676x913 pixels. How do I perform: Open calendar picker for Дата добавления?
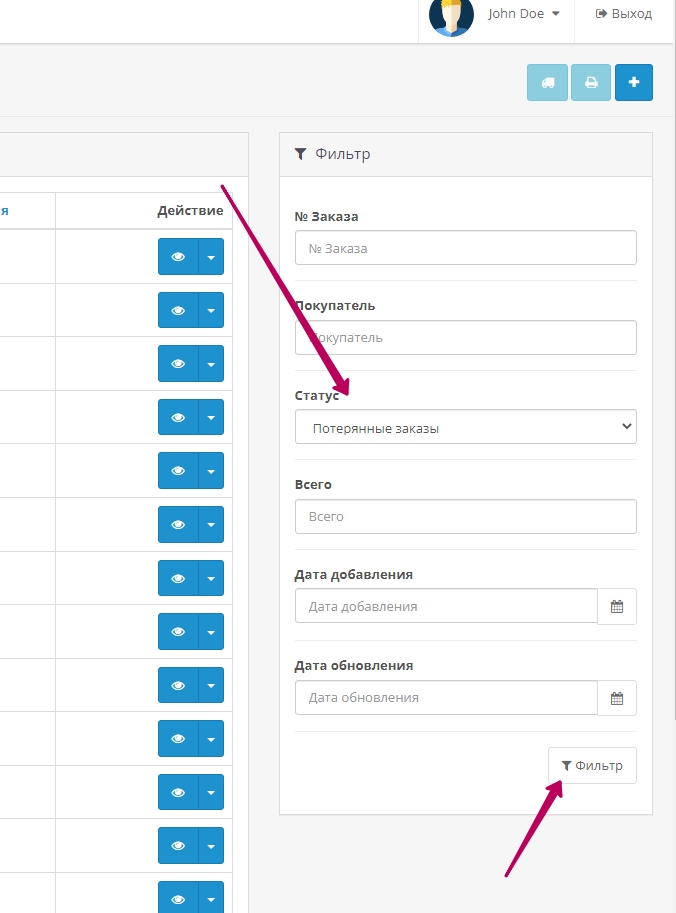click(617, 606)
